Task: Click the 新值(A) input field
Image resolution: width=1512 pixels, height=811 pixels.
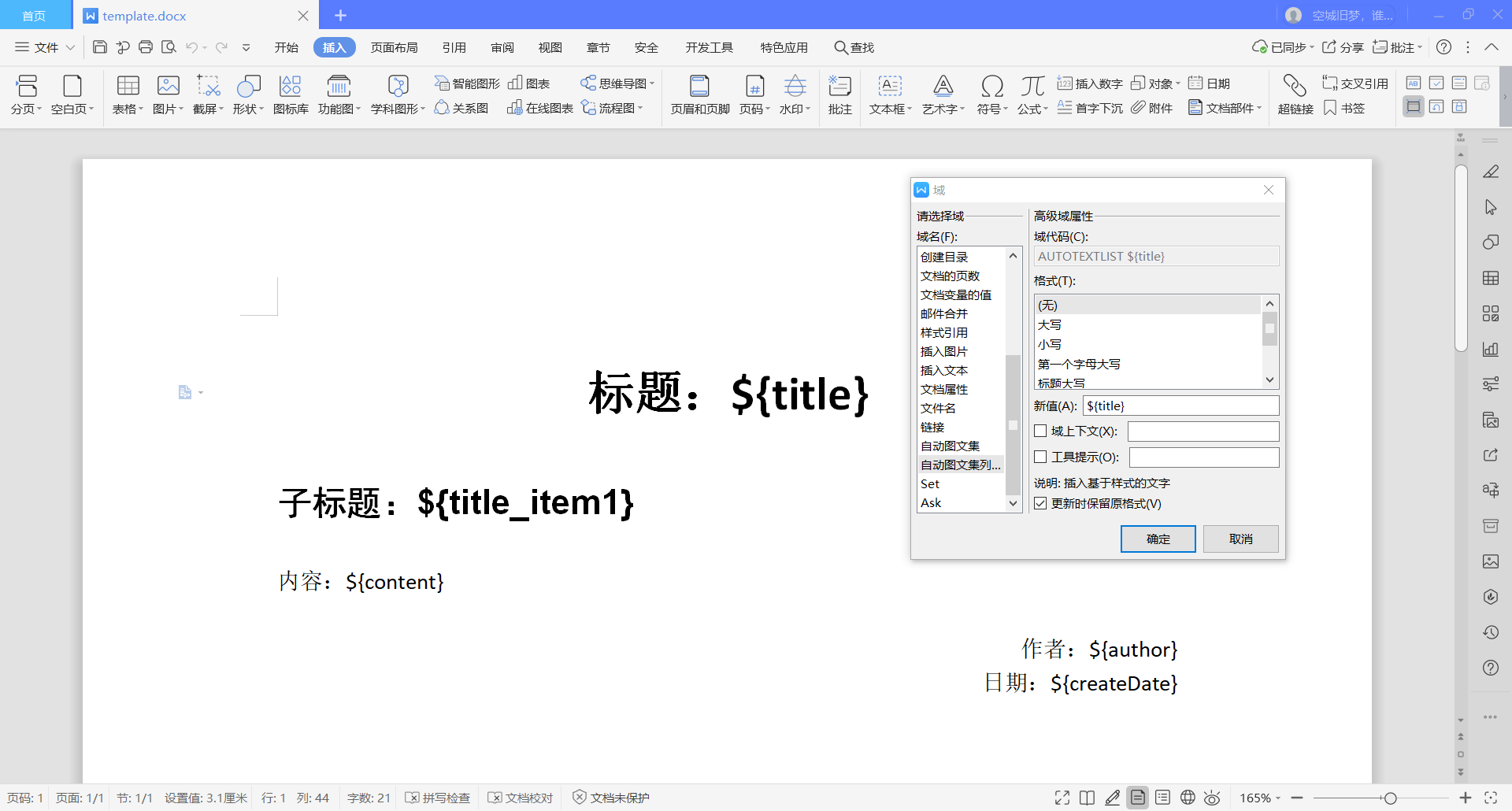Action: coord(1180,405)
